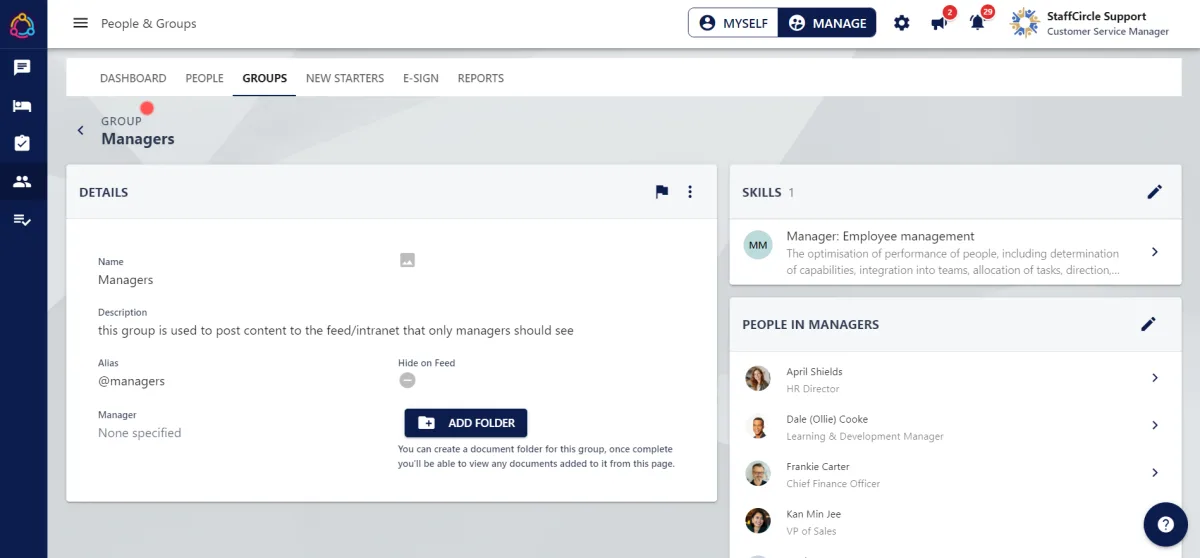The height and width of the screenshot is (558, 1200).
Task: Click the ADD FOLDER button
Action: [466, 423]
